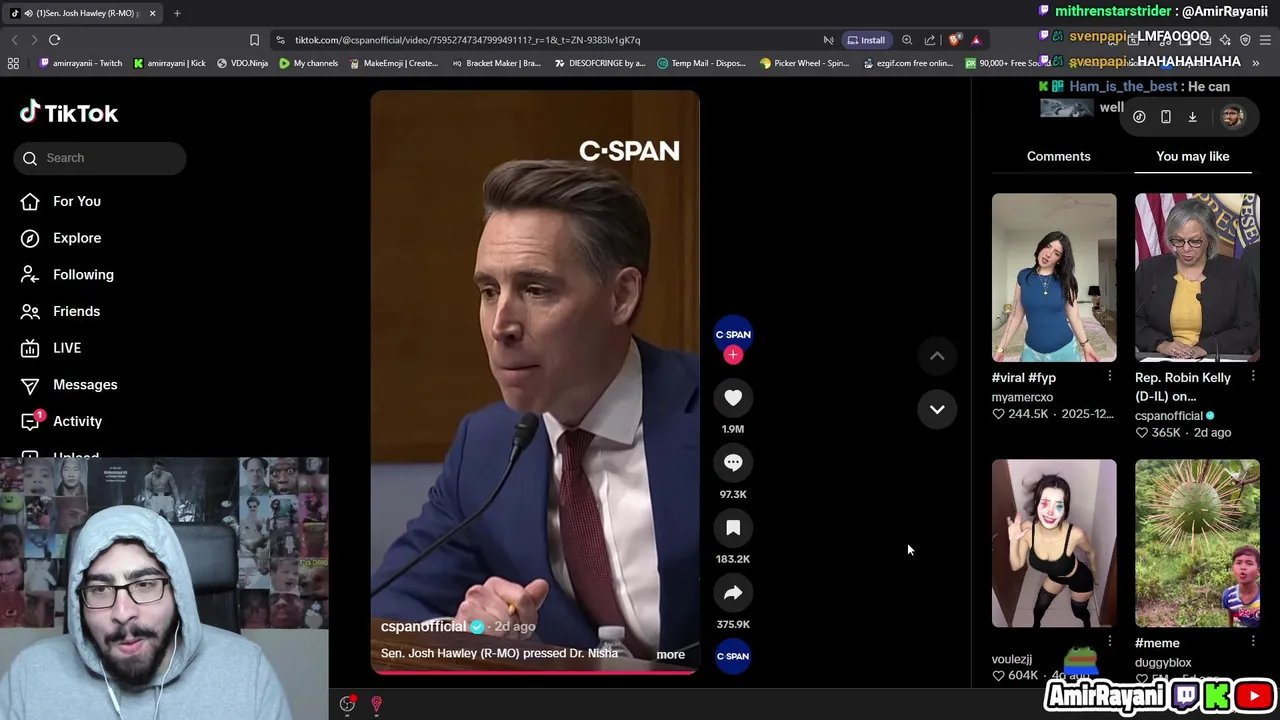Click the verified badge next to cspanofficial
This screenshot has width=1280, height=720.
[x=477, y=627]
